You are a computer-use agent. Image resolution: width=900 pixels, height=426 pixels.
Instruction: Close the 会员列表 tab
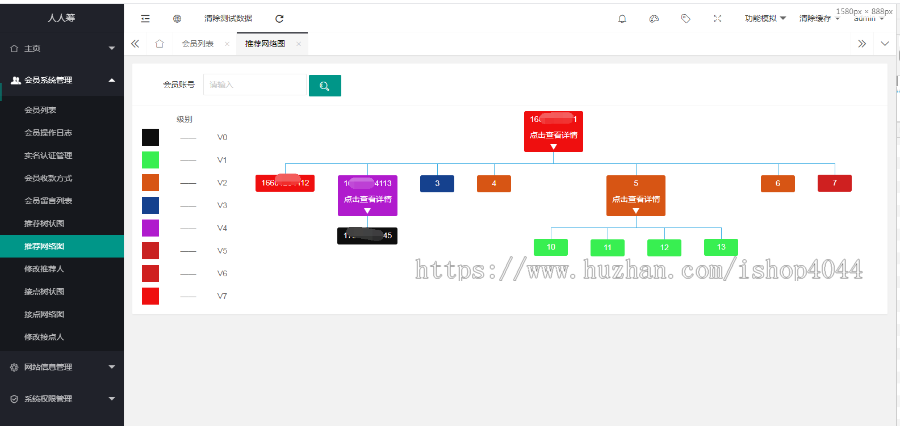point(227,44)
